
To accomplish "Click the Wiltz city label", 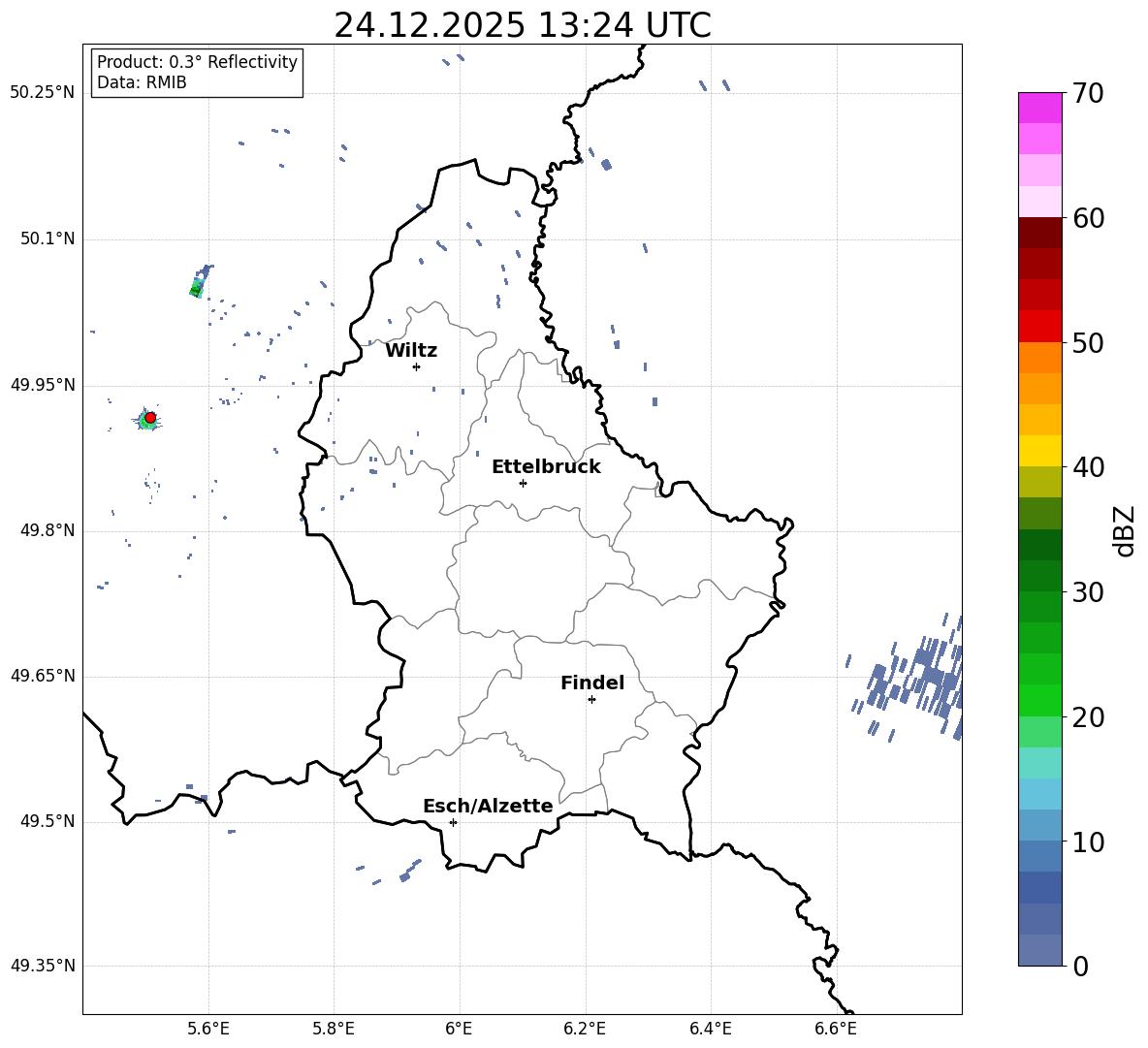I will tap(411, 351).
